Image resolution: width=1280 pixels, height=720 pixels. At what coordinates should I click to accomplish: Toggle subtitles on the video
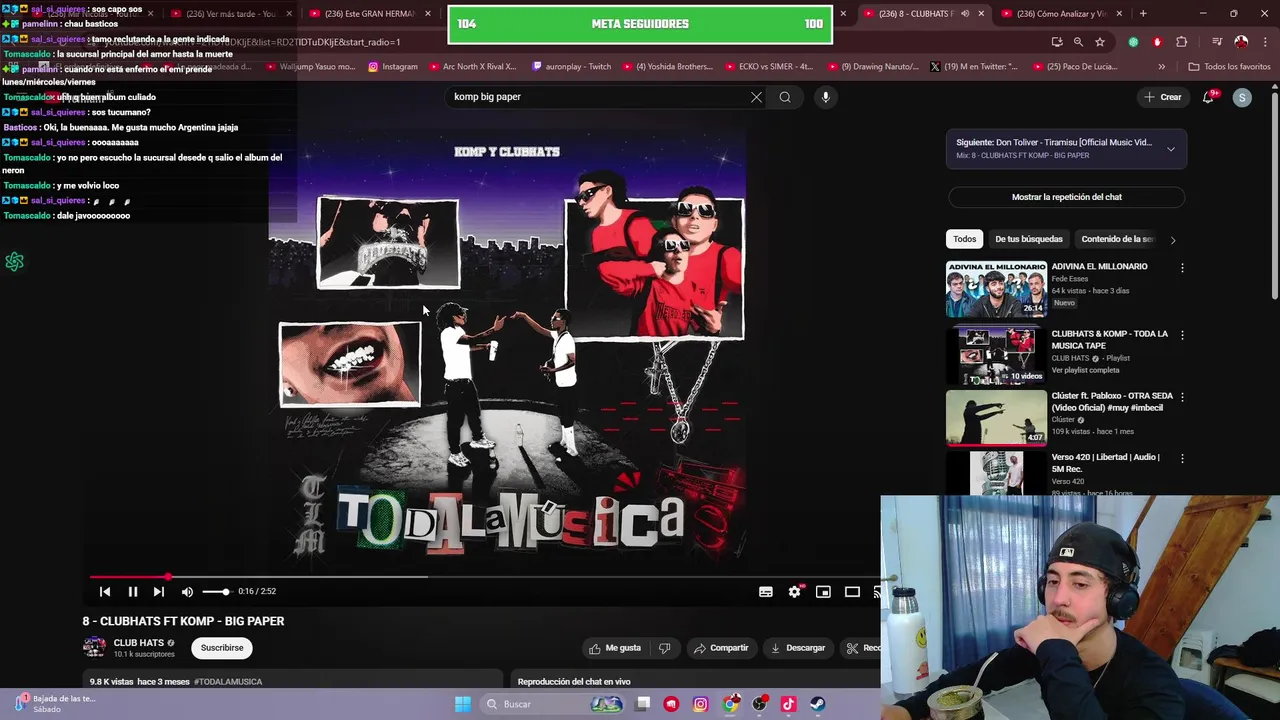pyautogui.click(x=766, y=592)
